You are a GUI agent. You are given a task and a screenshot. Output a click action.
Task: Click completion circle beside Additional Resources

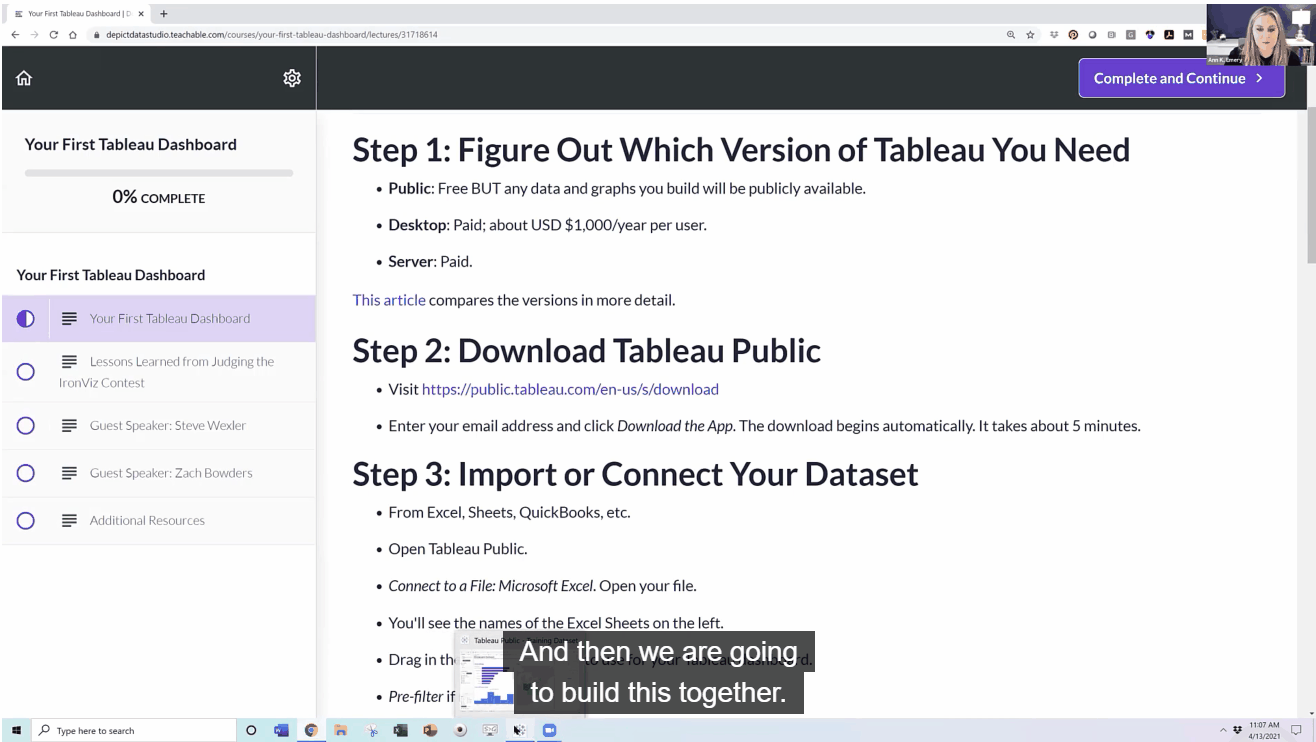[26, 520]
